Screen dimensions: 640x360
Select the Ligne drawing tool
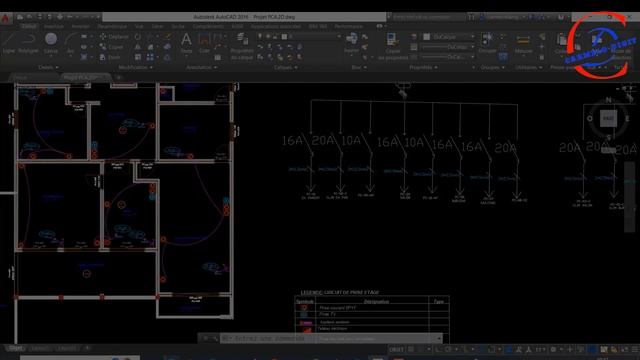point(9,43)
